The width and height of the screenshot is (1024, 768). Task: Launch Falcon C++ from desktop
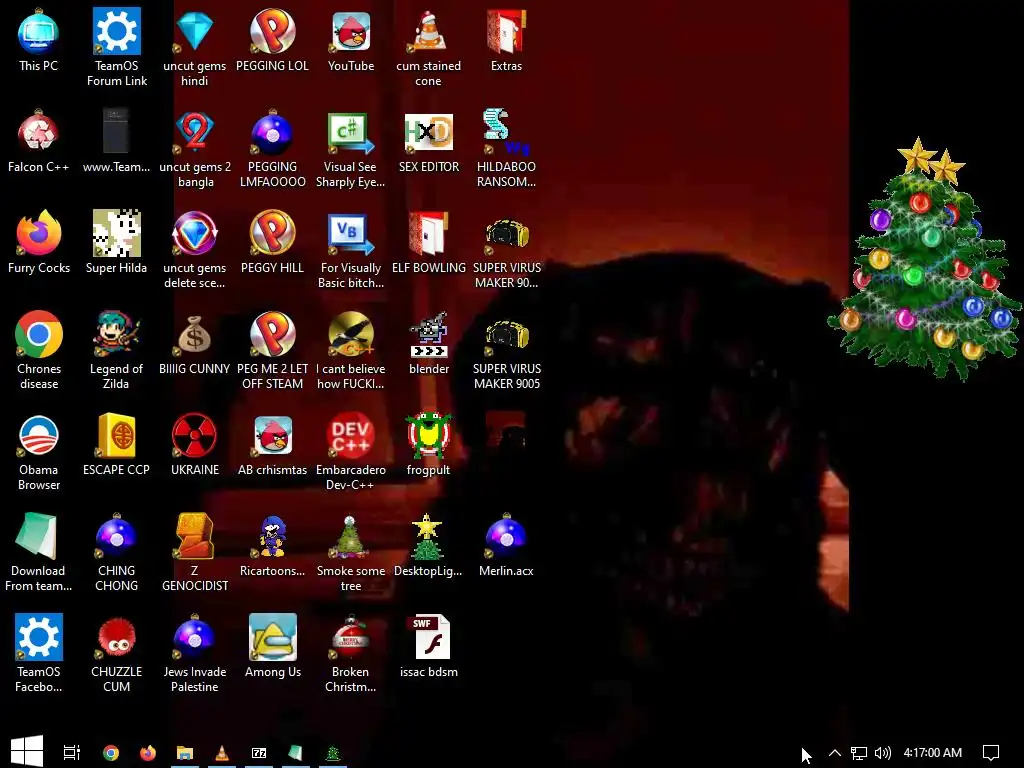pyautogui.click(x=39, y=142)
